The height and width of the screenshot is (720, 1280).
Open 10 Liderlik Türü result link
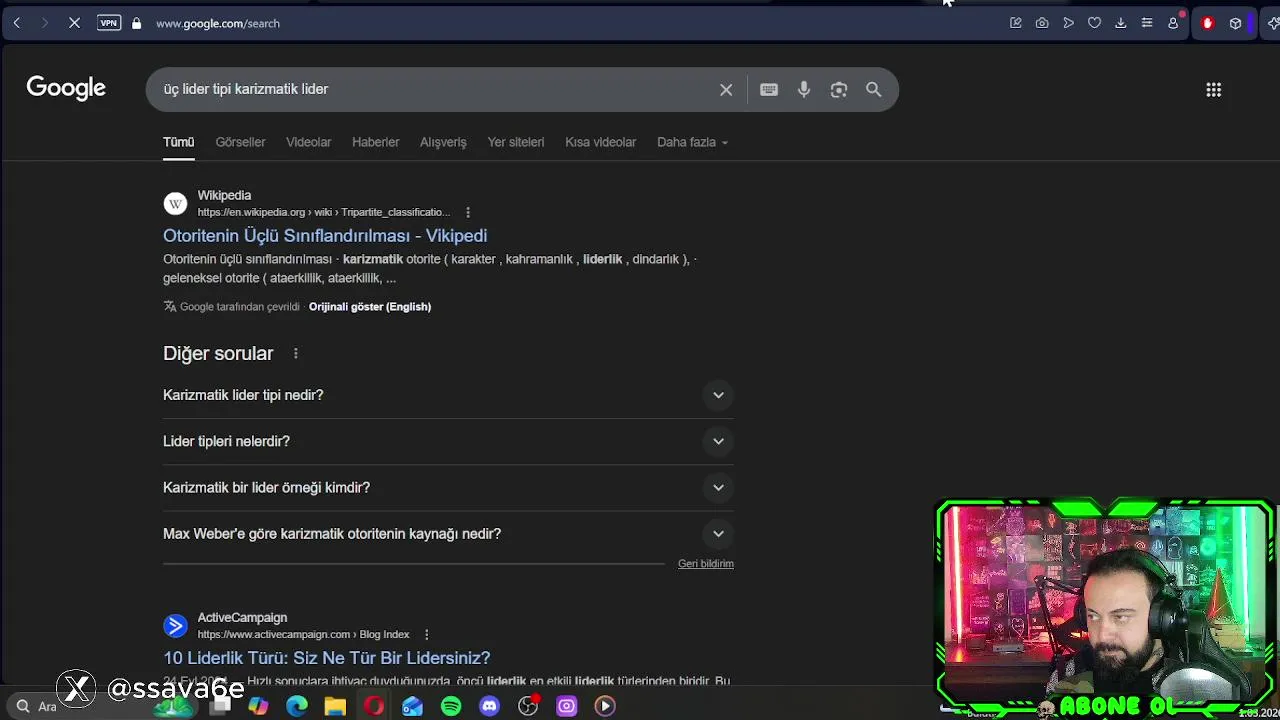point(327,658)
